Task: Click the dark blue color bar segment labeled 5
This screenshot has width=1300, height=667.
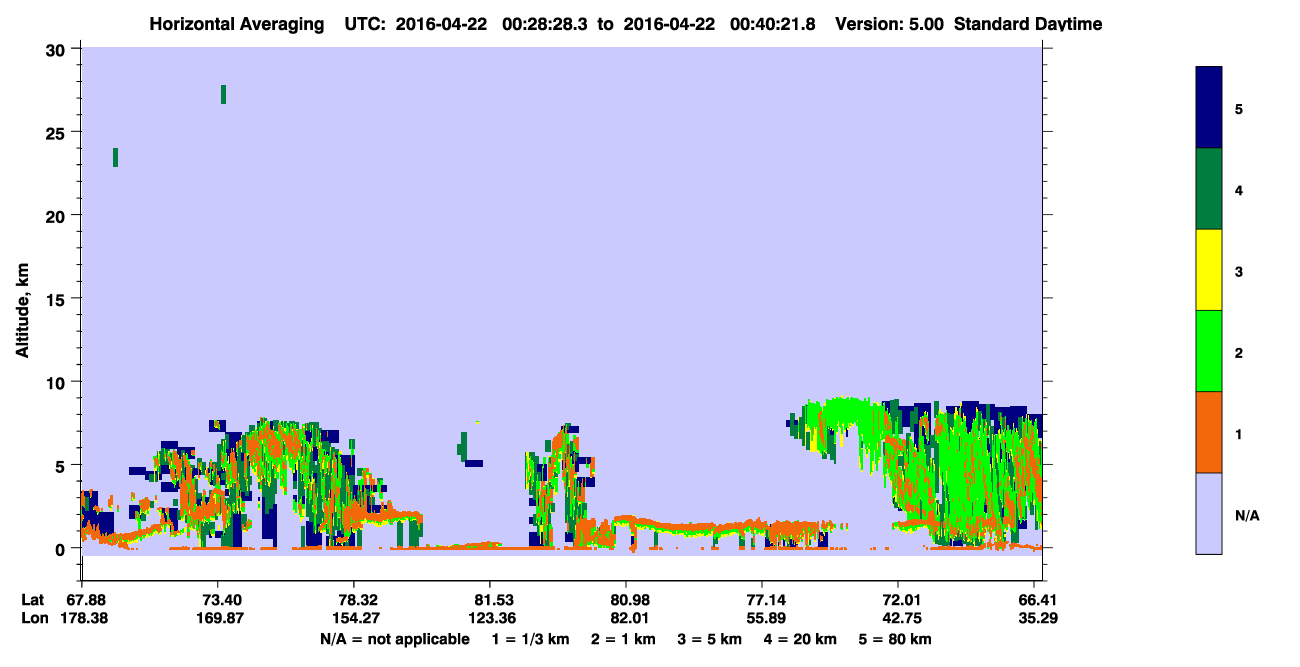Action: pyautogui.click(x=1209, y=108)
